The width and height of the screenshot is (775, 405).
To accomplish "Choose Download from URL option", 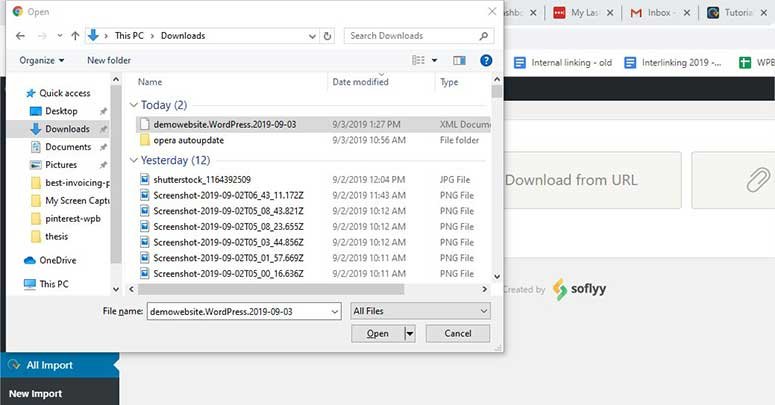I will pyautogui.click(x=592, y=180).
